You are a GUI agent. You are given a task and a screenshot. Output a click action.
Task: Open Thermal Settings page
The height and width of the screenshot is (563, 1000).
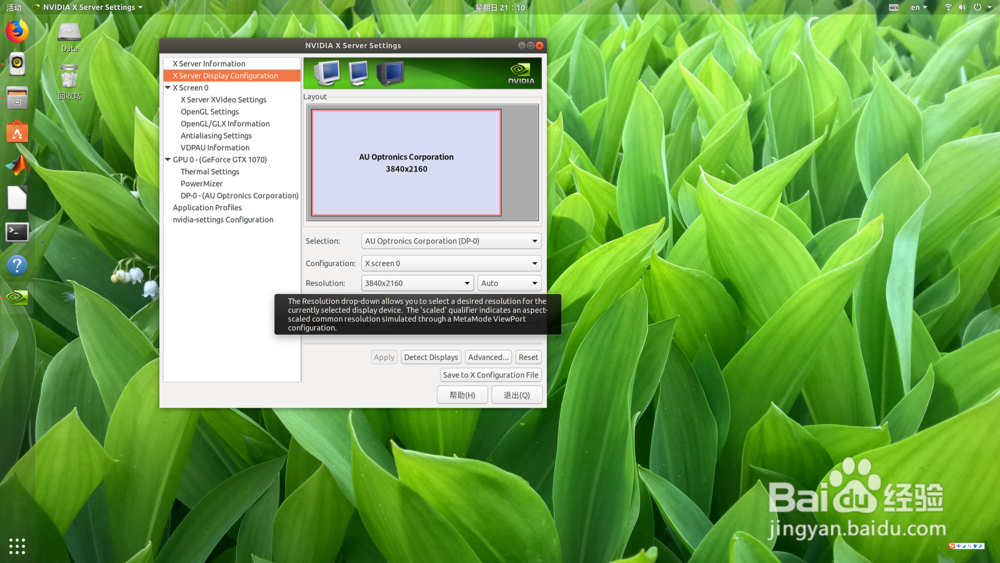coord(209,172)
